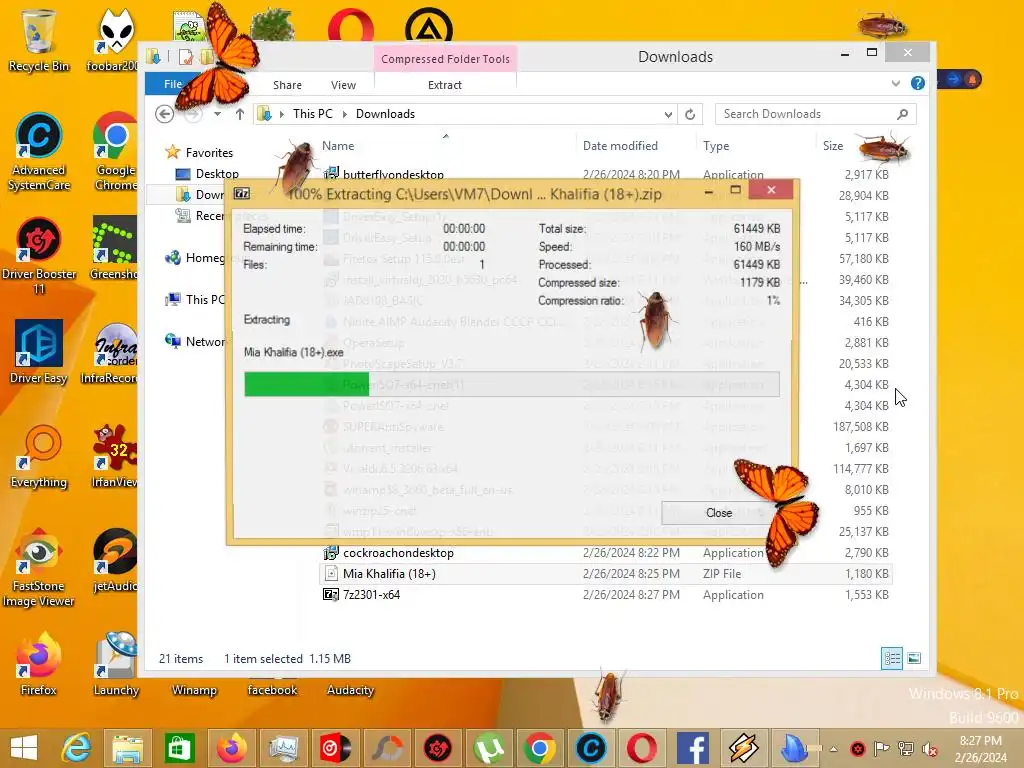The height and width of the screenshot is (768, 1024).
Task: Click the Windows Start button
Action: point(24,748)
